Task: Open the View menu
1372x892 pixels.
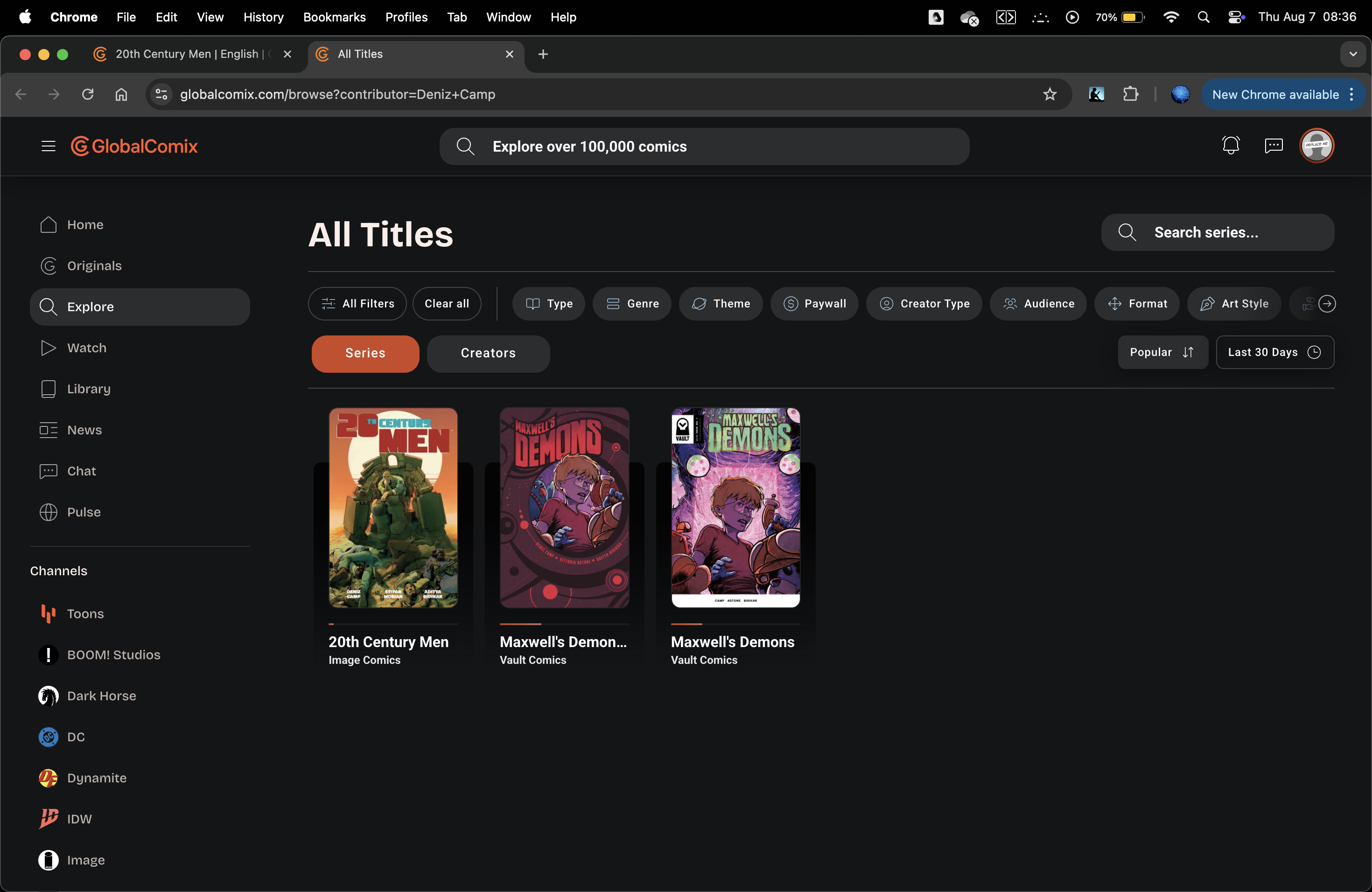Action: 210,17
